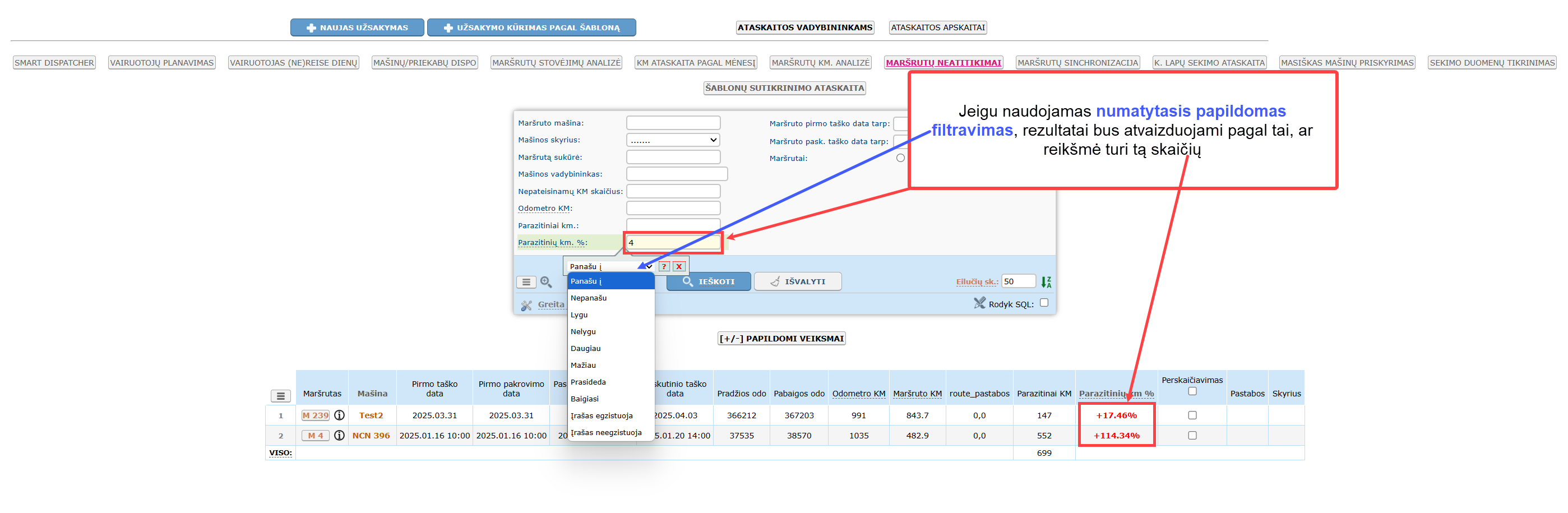The image size is (1568, 513).
Task: Open route link M 239
Action: [315, 415]
